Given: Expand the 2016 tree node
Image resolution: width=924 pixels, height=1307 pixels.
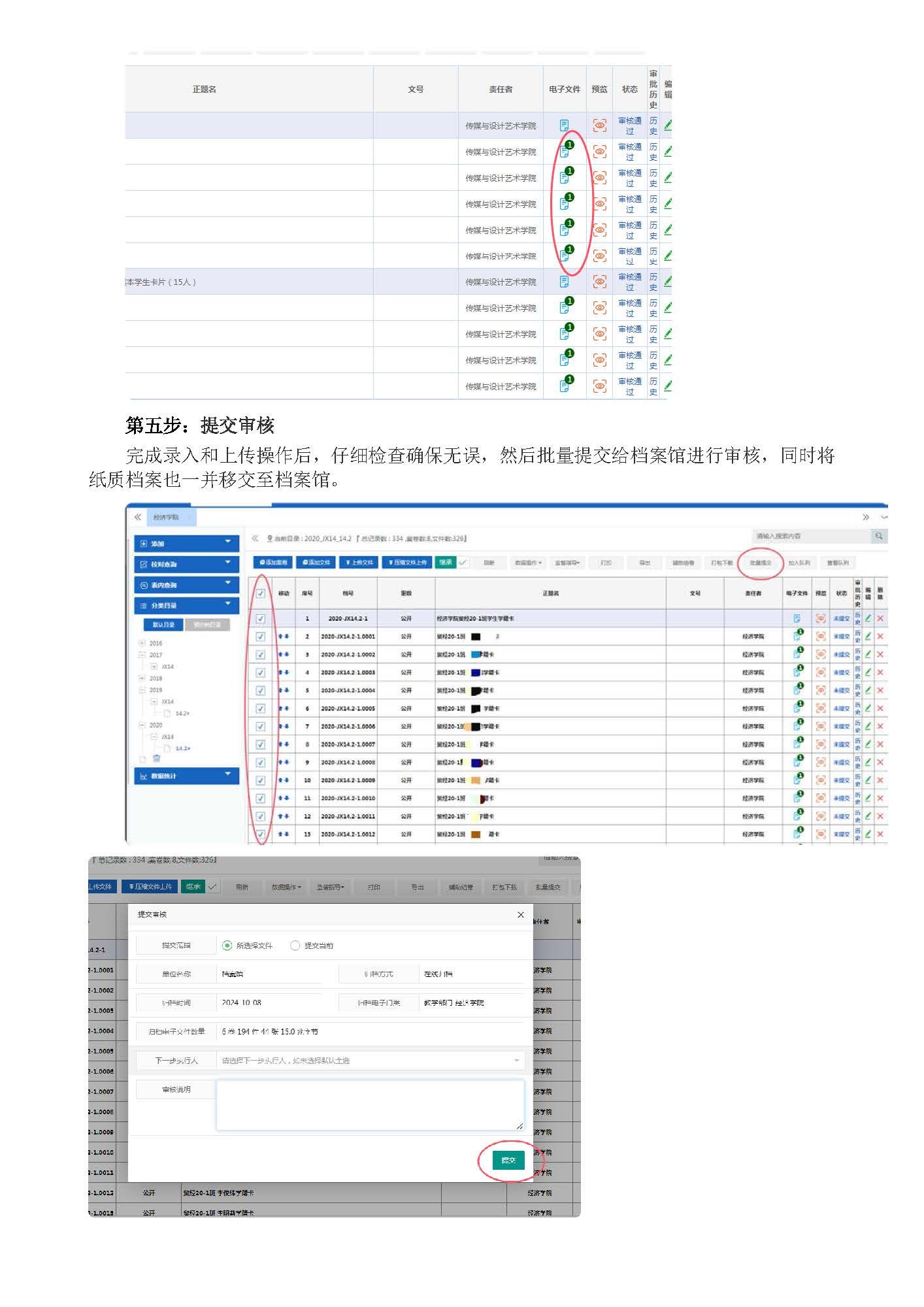Looking at the screenshot, I should [142, 643].
